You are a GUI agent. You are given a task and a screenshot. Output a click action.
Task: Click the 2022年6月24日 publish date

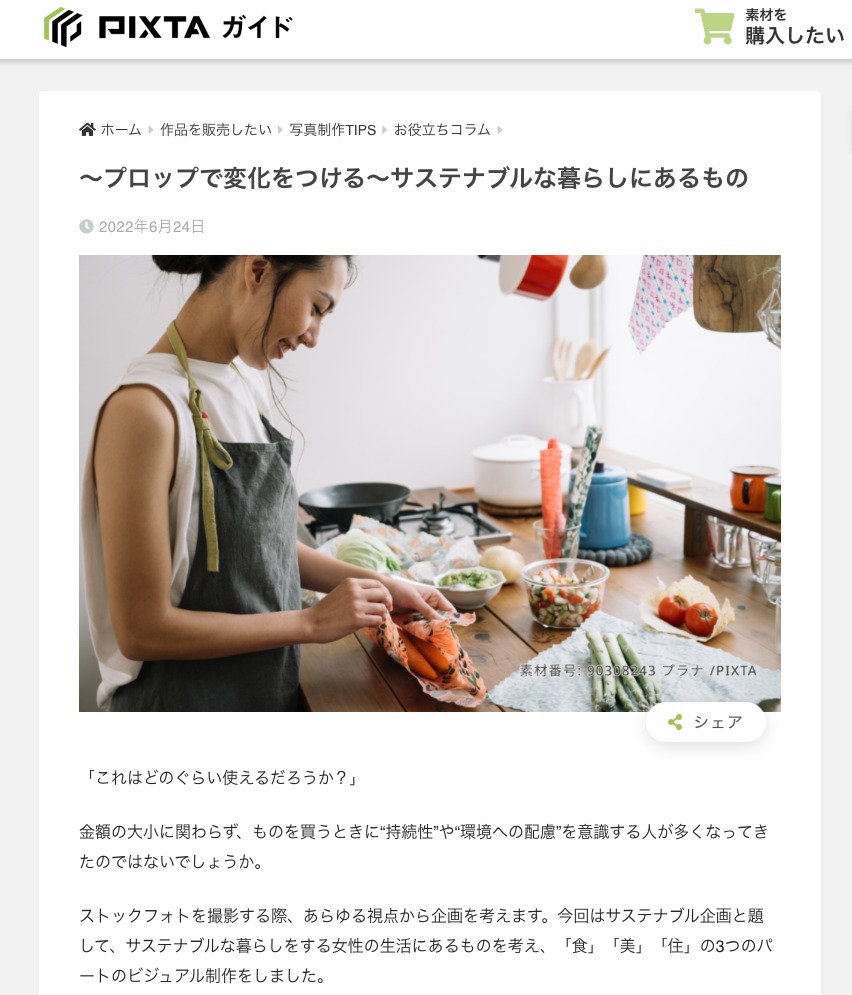tap(152, 227)
